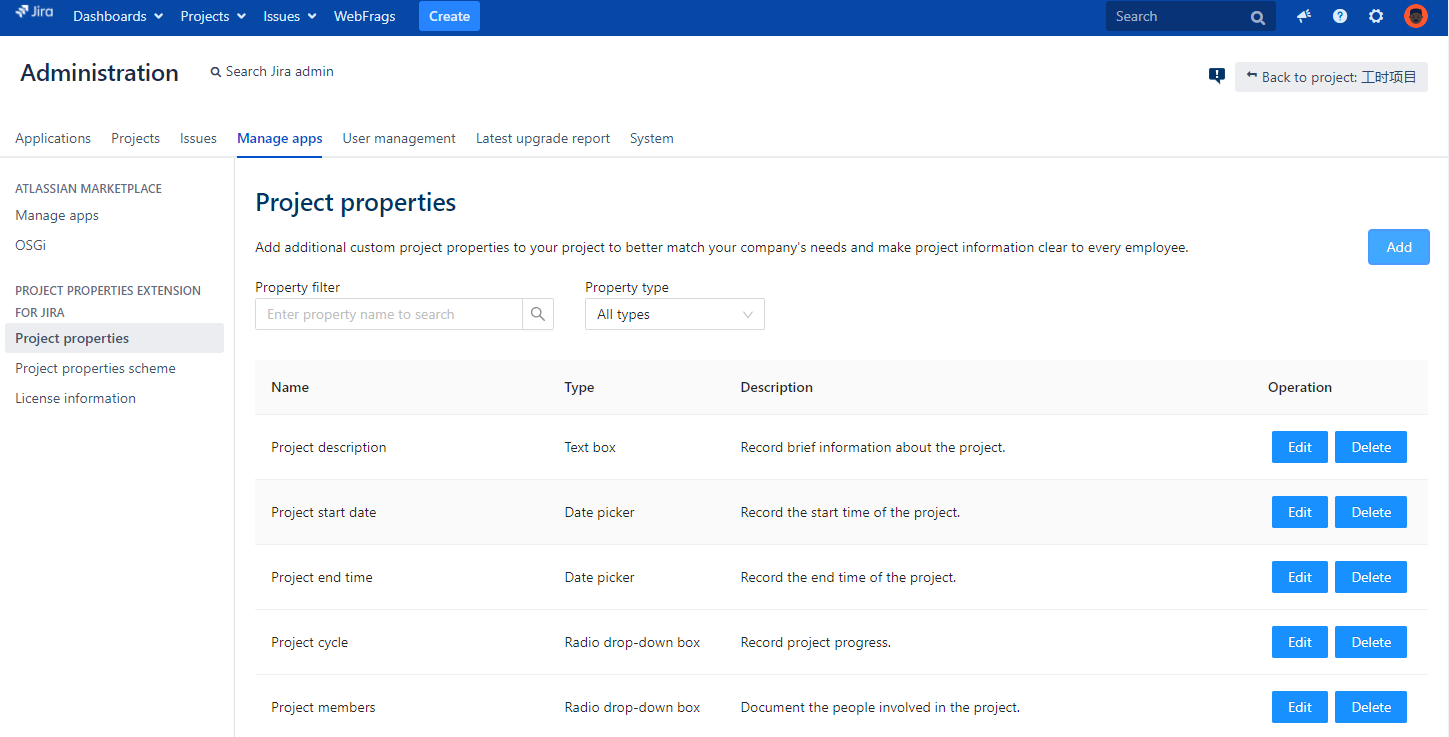Screen dimensions: 1449x737
Task: Open WebFrags in the top navigation
Action: (x=364, y=16)
